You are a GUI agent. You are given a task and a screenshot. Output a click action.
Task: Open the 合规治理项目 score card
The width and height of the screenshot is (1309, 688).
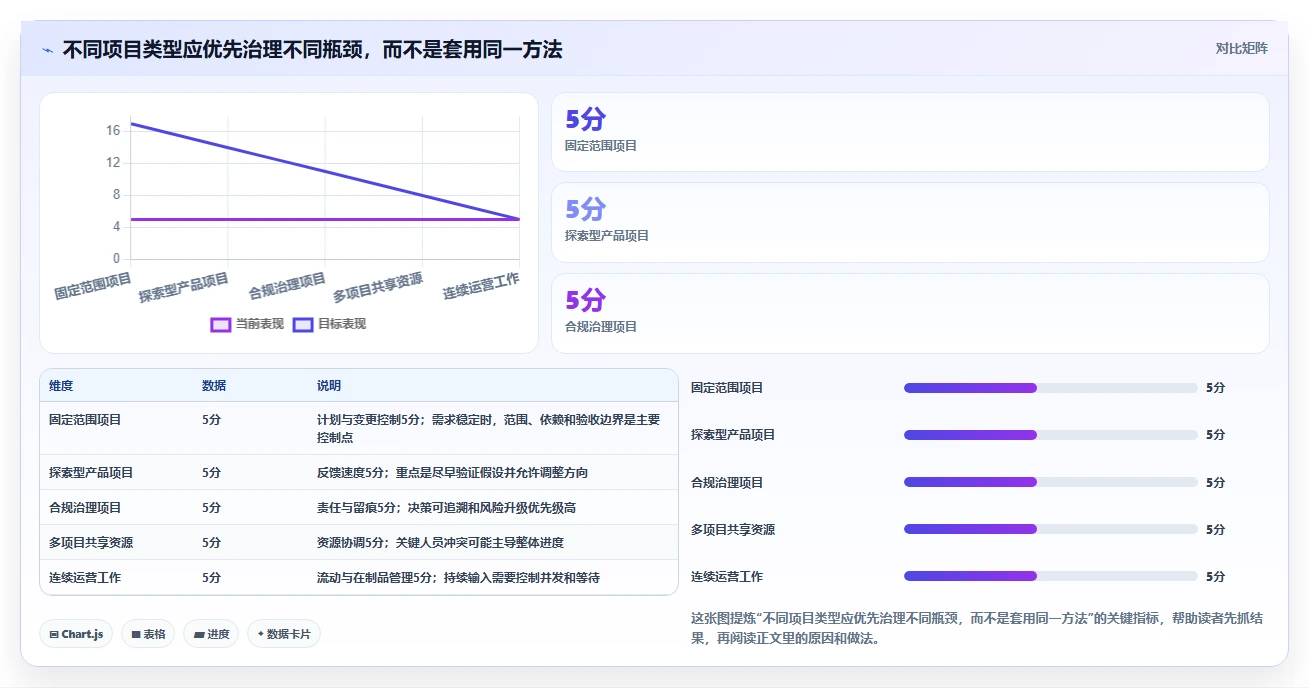click(x=910, y=313)
